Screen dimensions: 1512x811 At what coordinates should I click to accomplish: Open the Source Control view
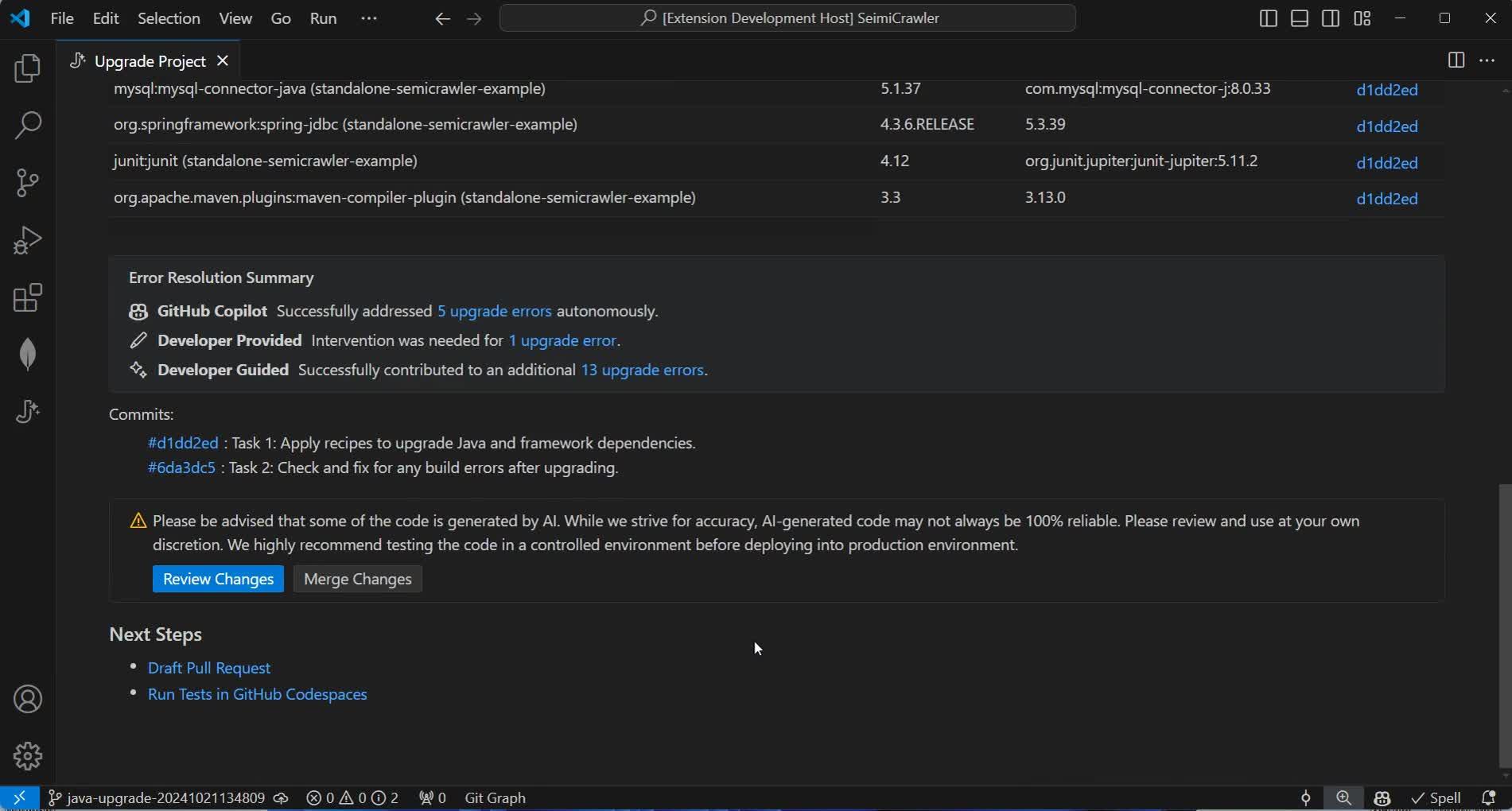click(27, 182)
